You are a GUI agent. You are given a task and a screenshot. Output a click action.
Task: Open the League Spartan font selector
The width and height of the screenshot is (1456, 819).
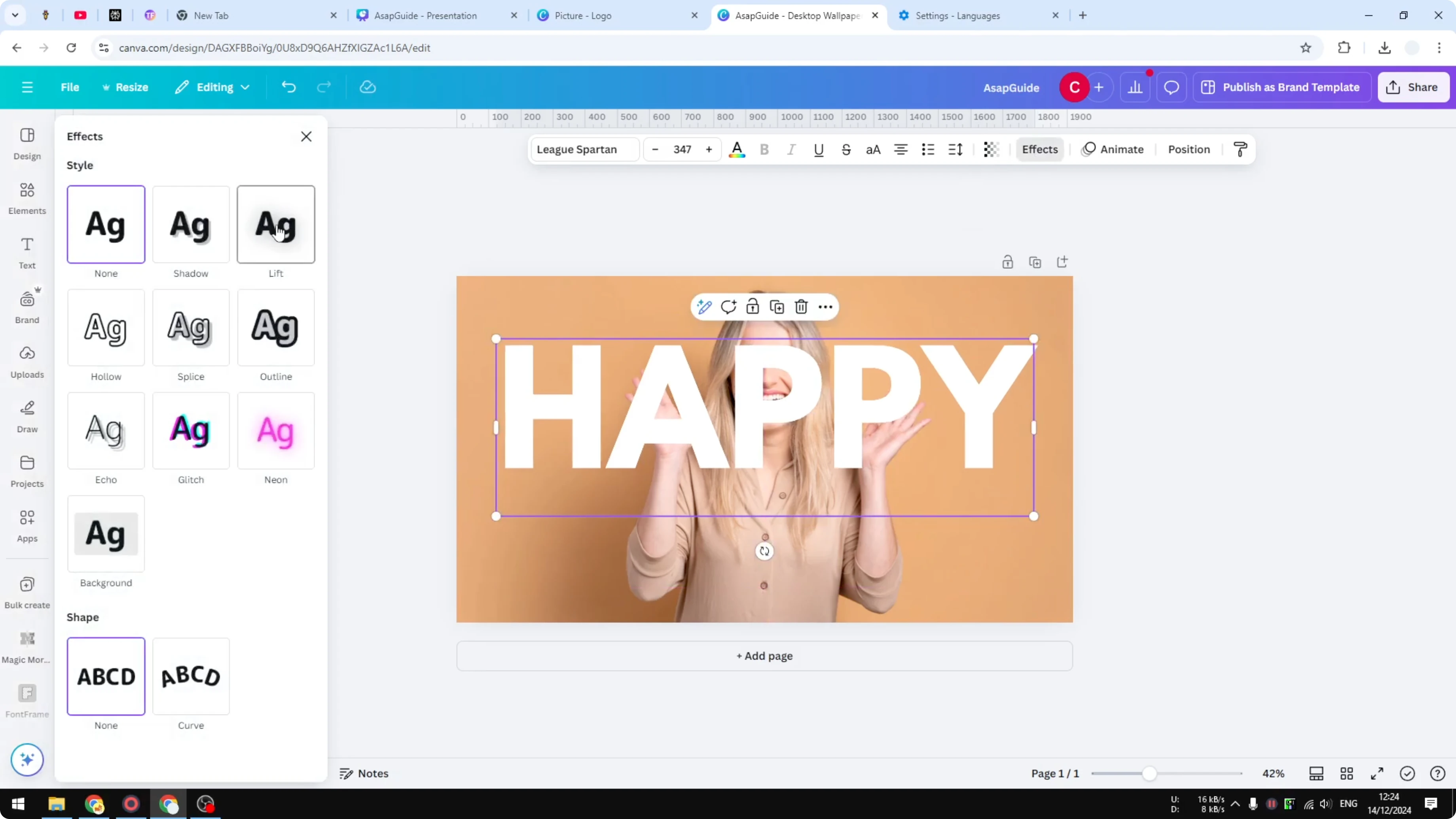(584, 149)
